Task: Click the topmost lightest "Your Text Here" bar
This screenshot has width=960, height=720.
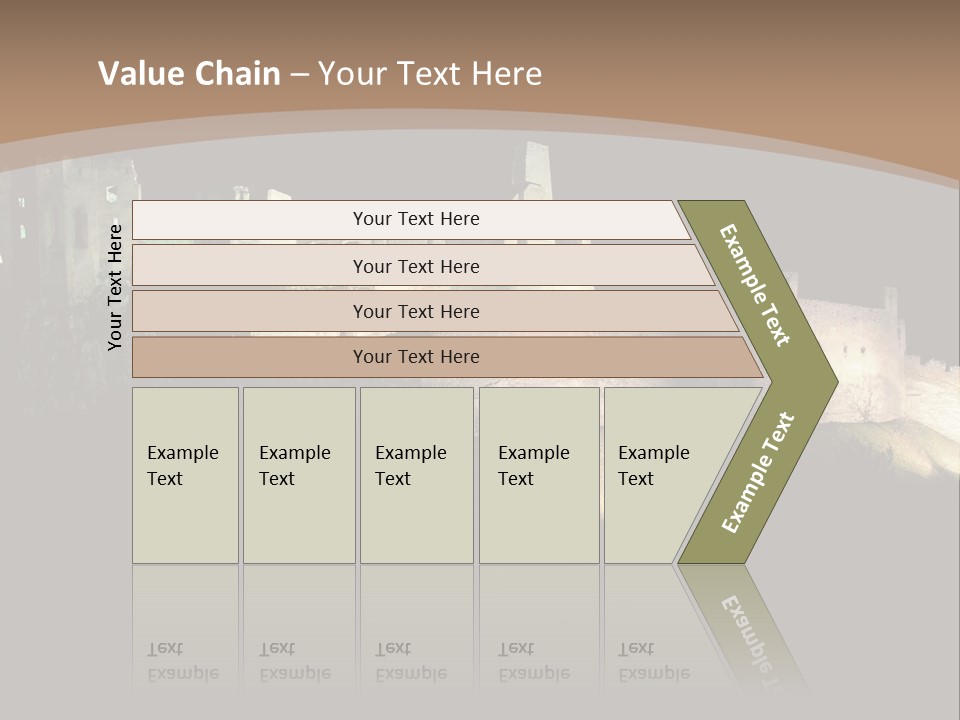Action: (x=415, y=219)
